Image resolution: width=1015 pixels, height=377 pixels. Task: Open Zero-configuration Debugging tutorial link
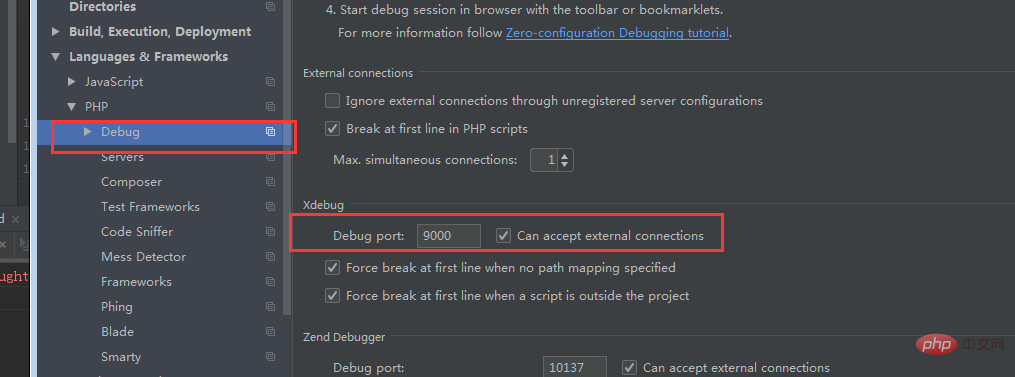[618, 32]
